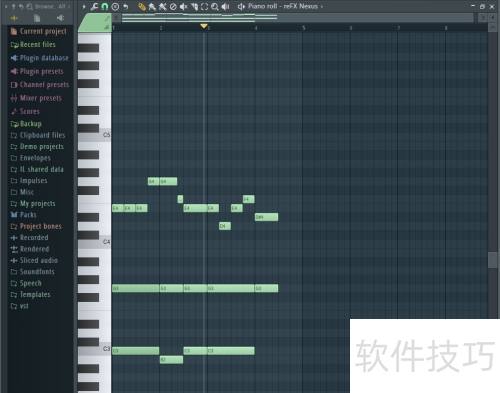Open the wrench Tools menu
Screen dimensions: 500x393
94,6
